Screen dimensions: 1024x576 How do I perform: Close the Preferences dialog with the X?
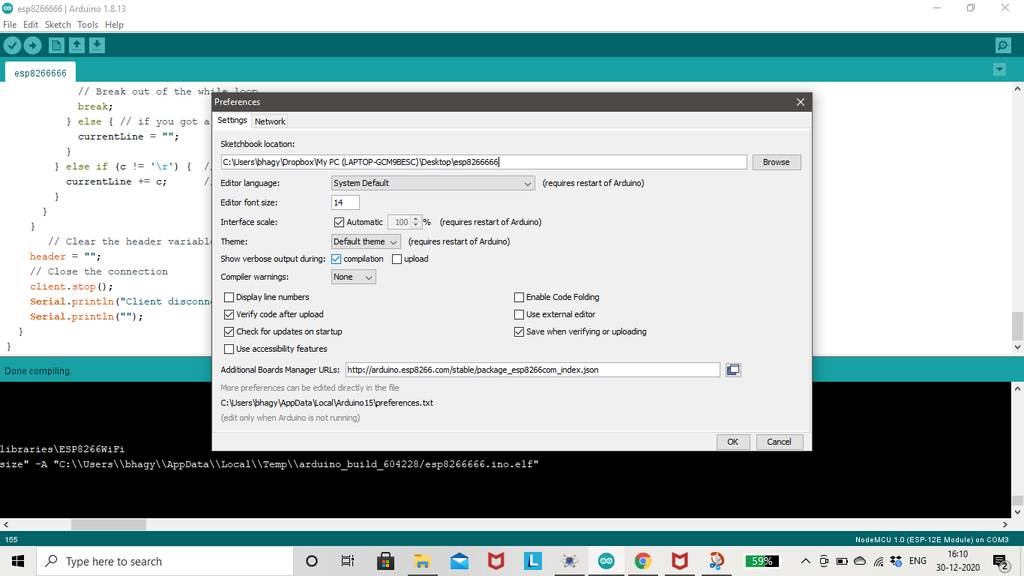click(x=801, y=102)
